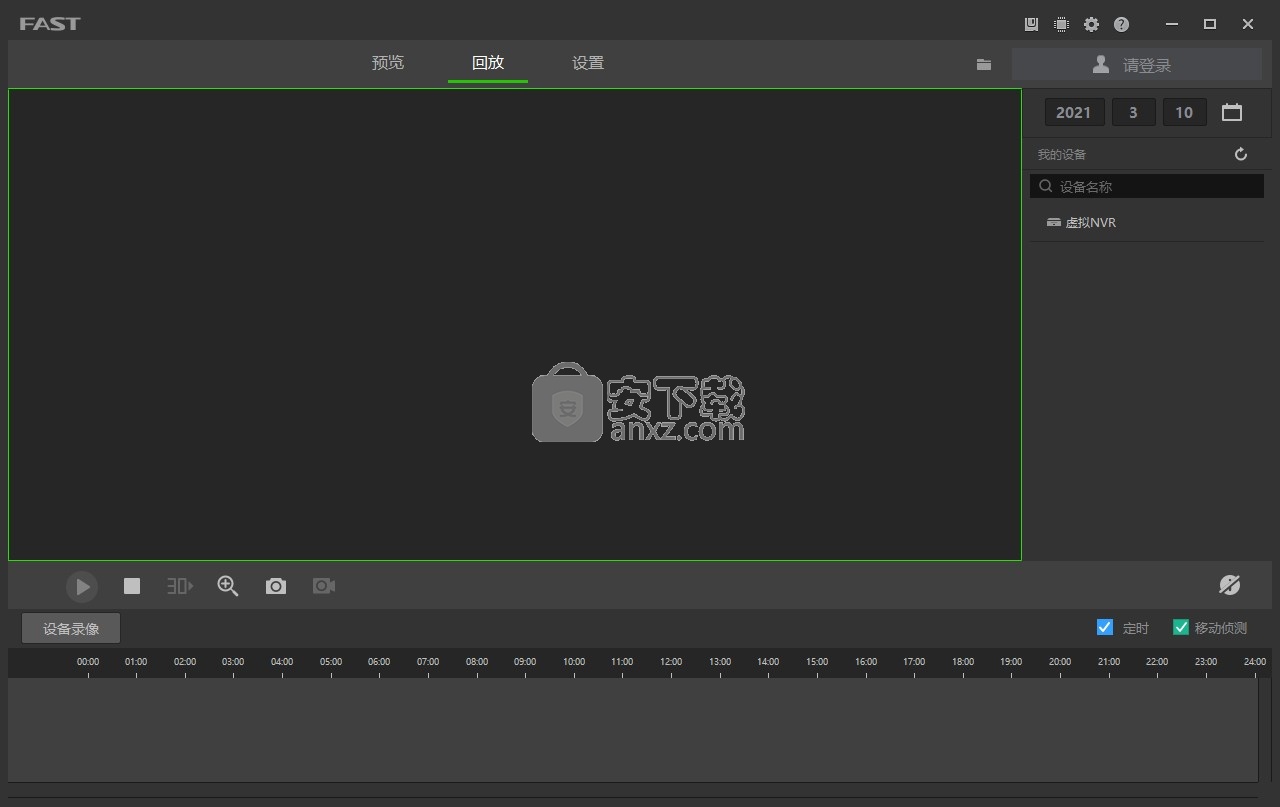Click the 23:00 timeline marker
This screenshot has height=807, width=1280.
(x=1206, y=662)
